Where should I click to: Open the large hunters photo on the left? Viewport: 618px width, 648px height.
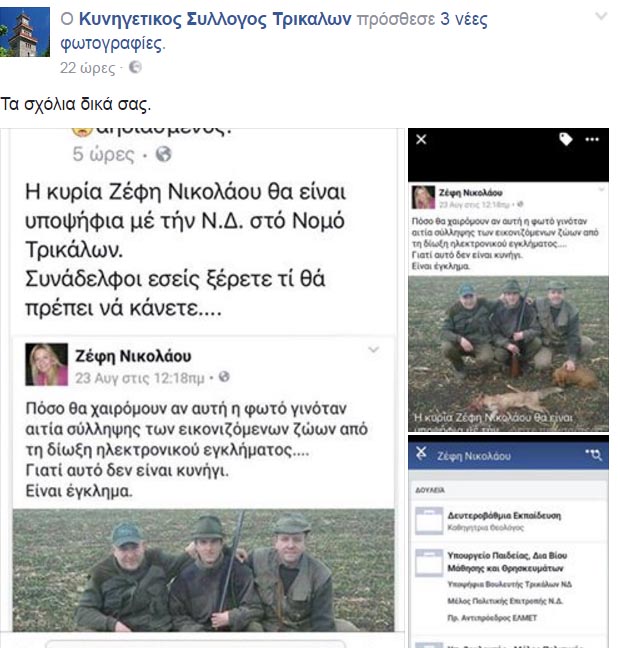203,570
